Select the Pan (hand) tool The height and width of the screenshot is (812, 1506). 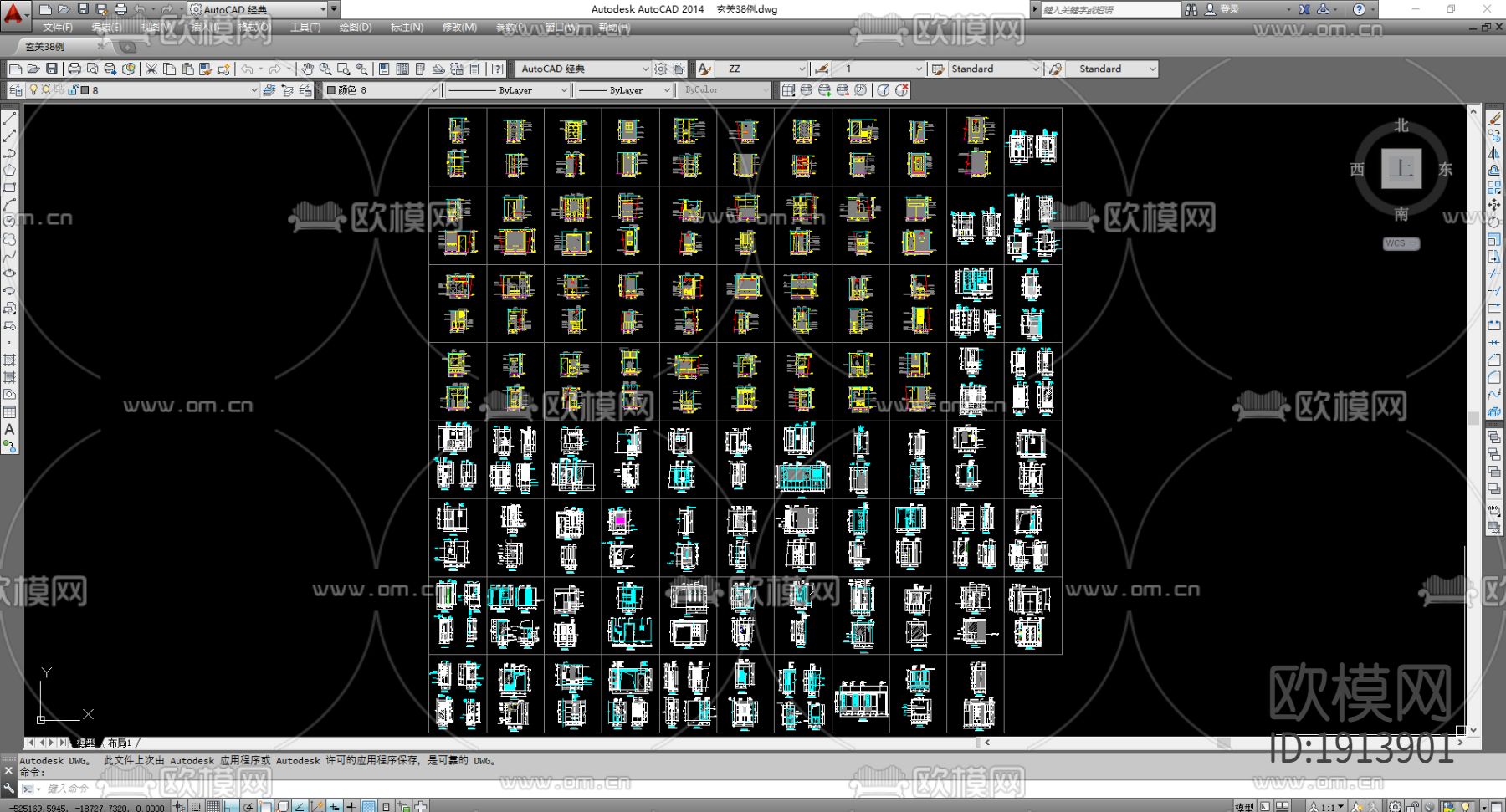point(307,69)
